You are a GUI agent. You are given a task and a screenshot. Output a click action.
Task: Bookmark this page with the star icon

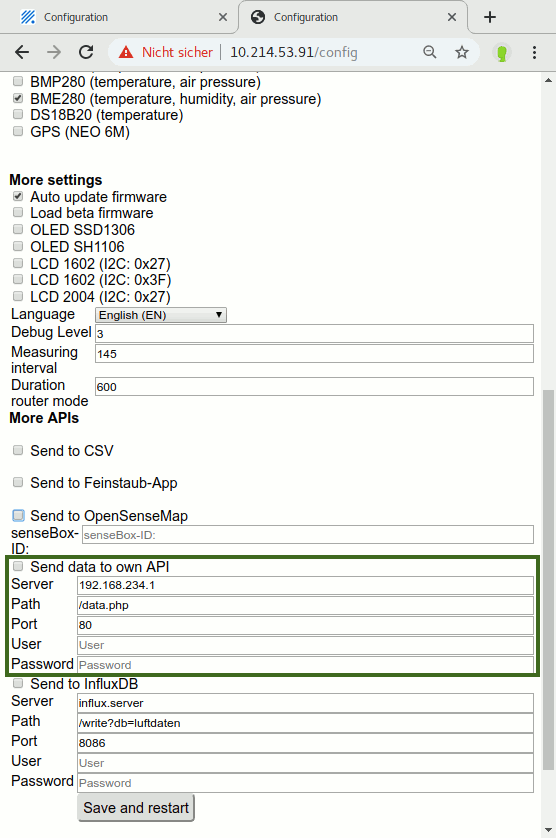point(462,52)
